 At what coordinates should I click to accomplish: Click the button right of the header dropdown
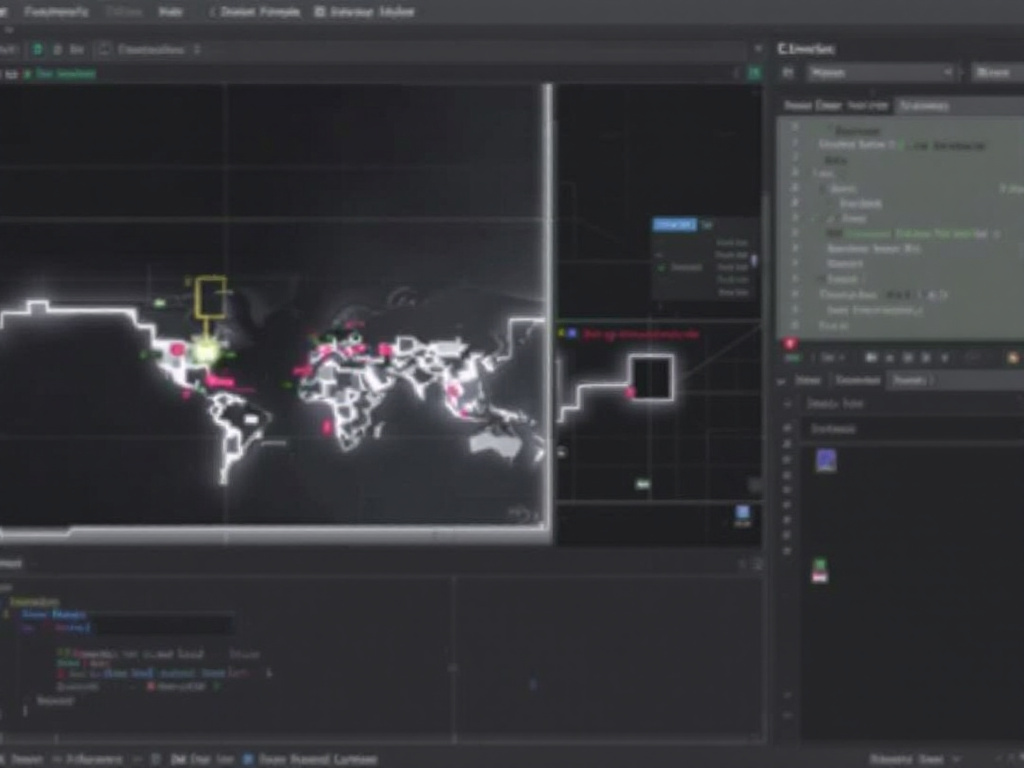(x=997, y=73)
